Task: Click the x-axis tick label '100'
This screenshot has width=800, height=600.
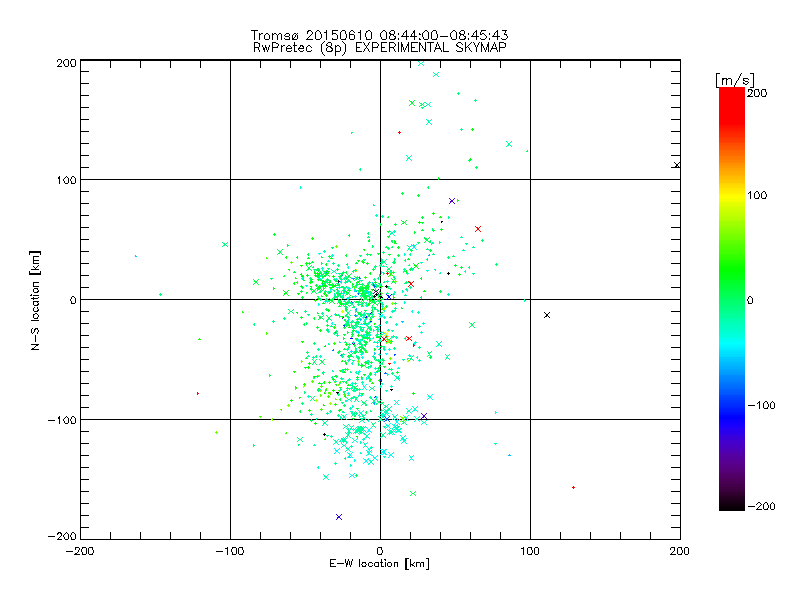Action: (x=530, y=551)
